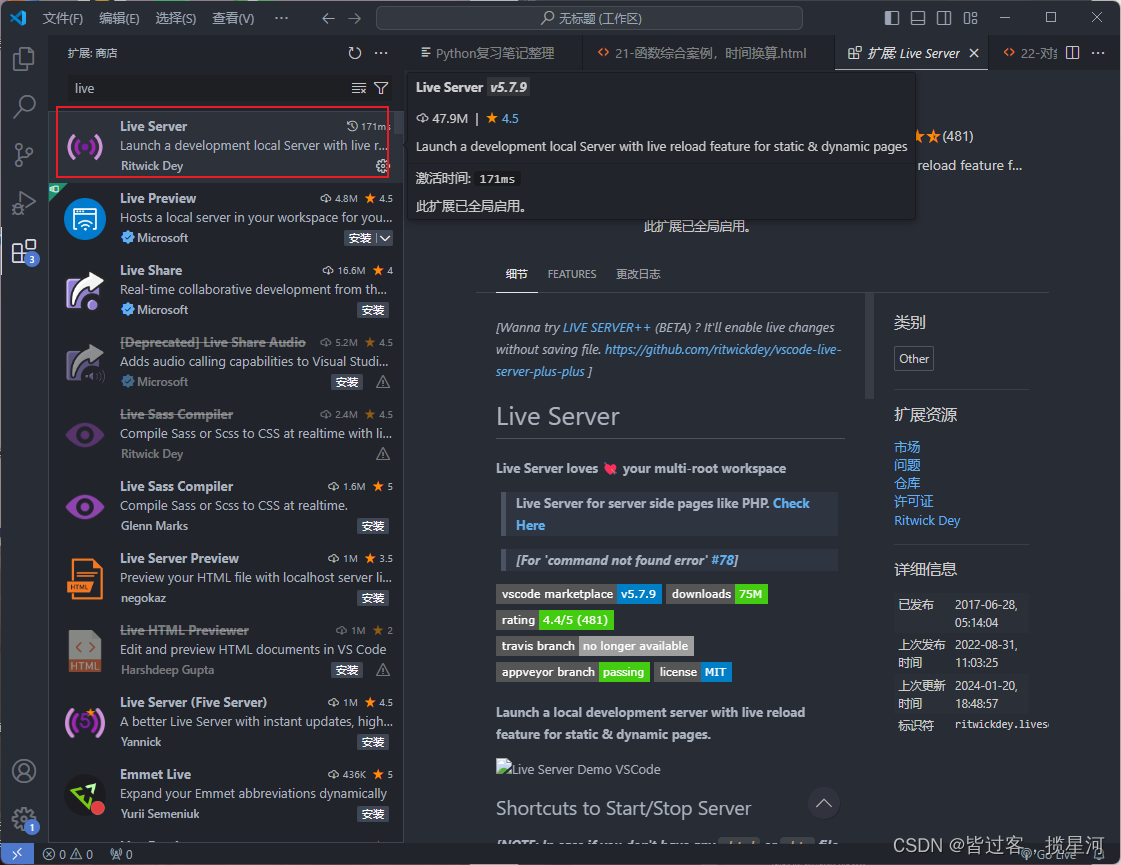Install Live Sass Compiler by Glenn Marks
This screenshot has height=865, width=1121.
click(372, 526)
